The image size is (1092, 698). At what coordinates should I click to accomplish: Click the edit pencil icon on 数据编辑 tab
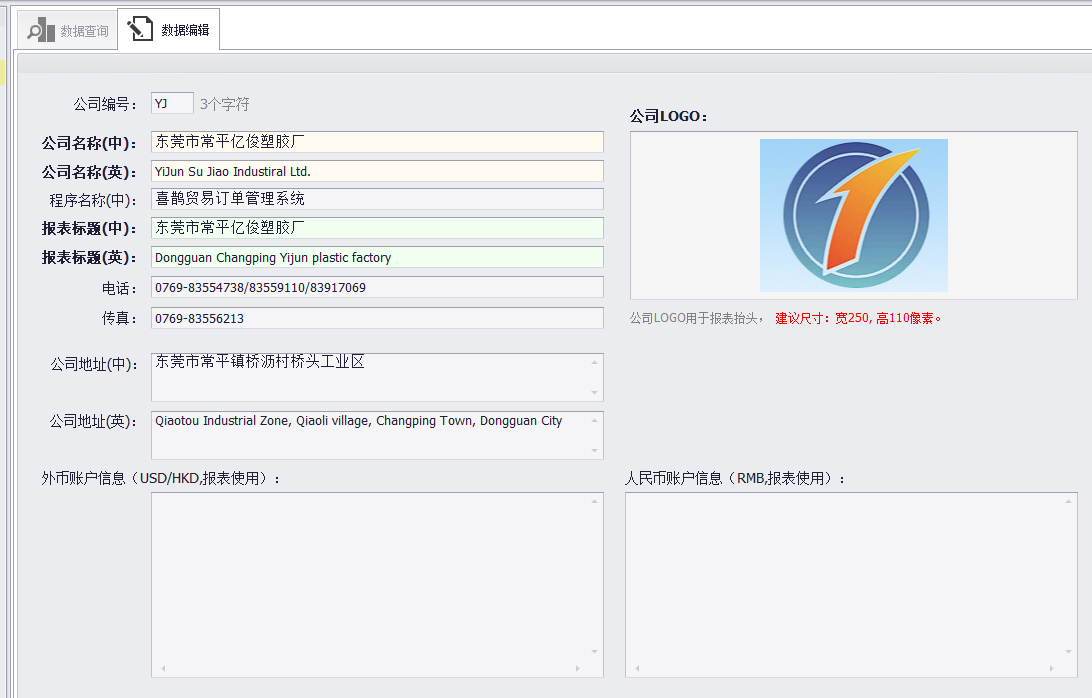coord(139,29)
